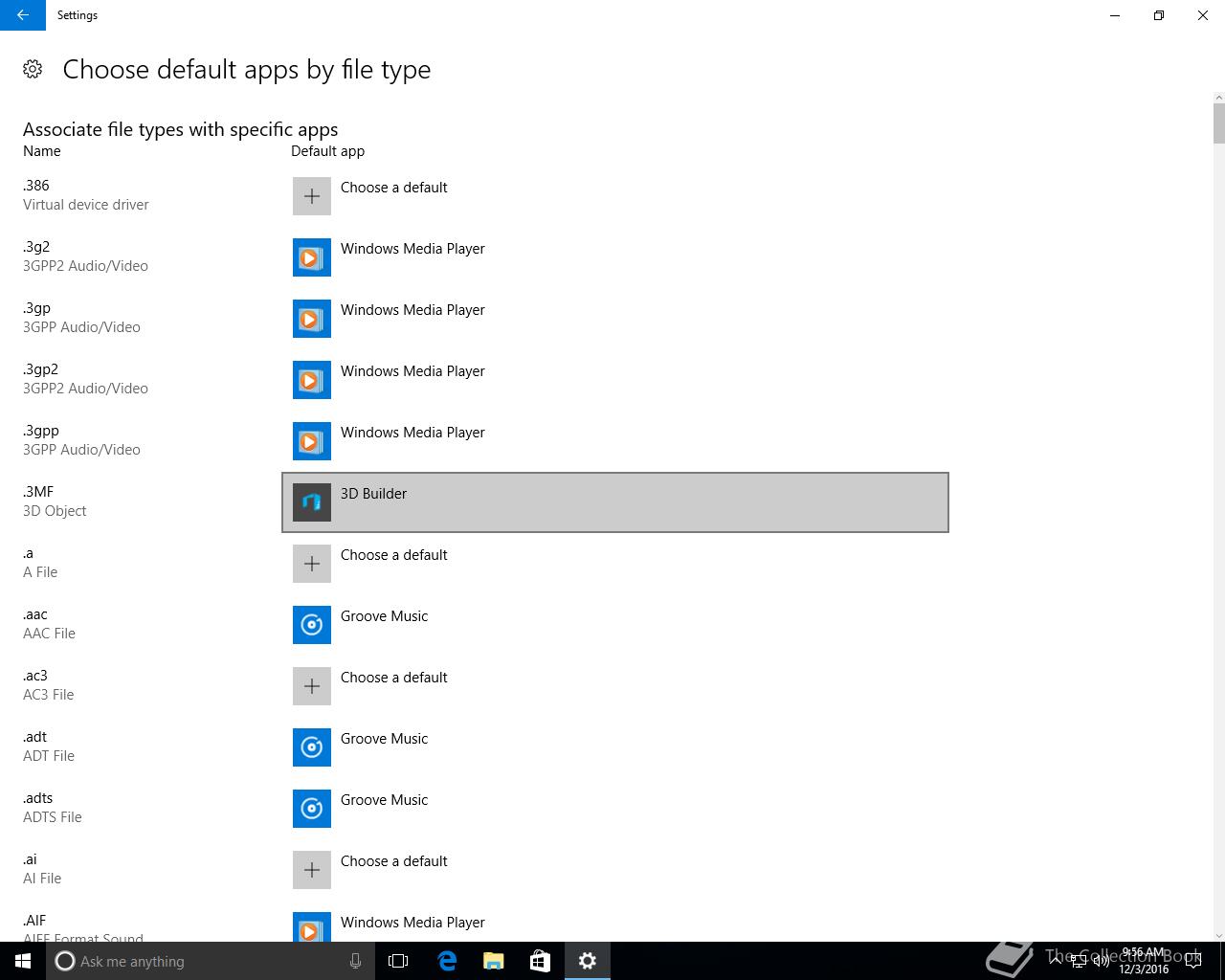Open the Windows Store from the taskbar

(540, 961)
